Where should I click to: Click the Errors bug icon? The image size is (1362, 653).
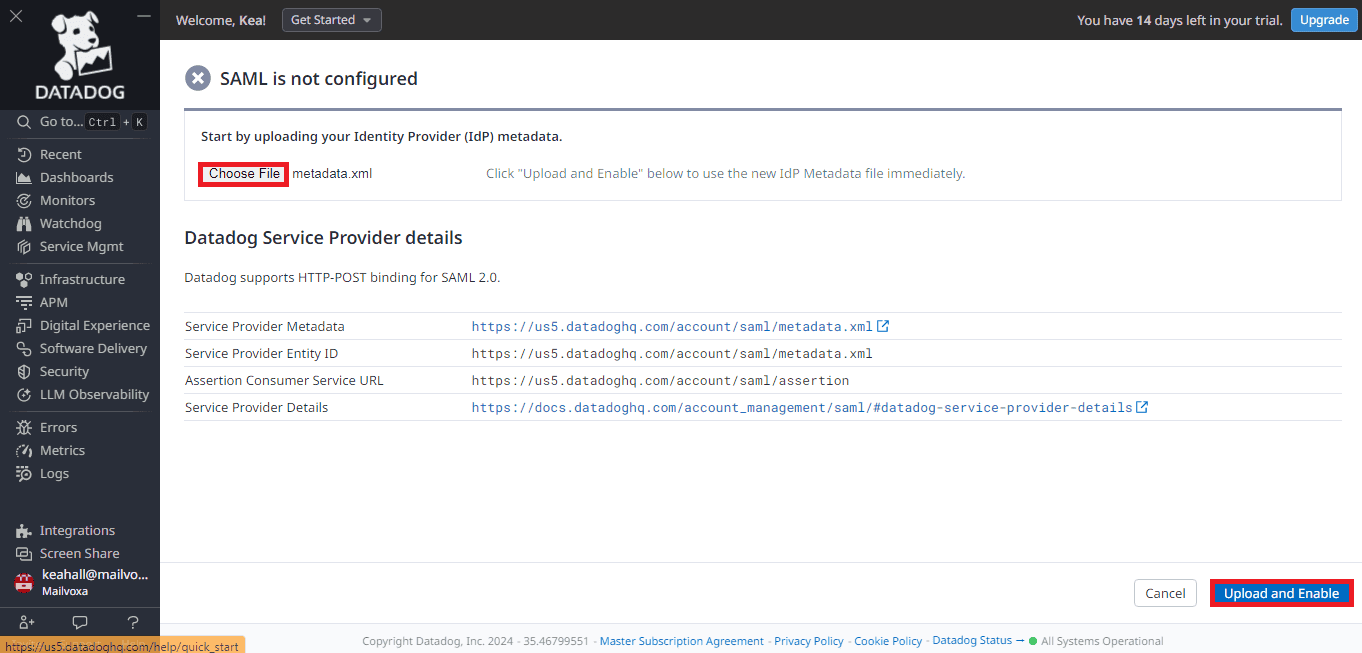pyautogui.click(x=24, y=428)
